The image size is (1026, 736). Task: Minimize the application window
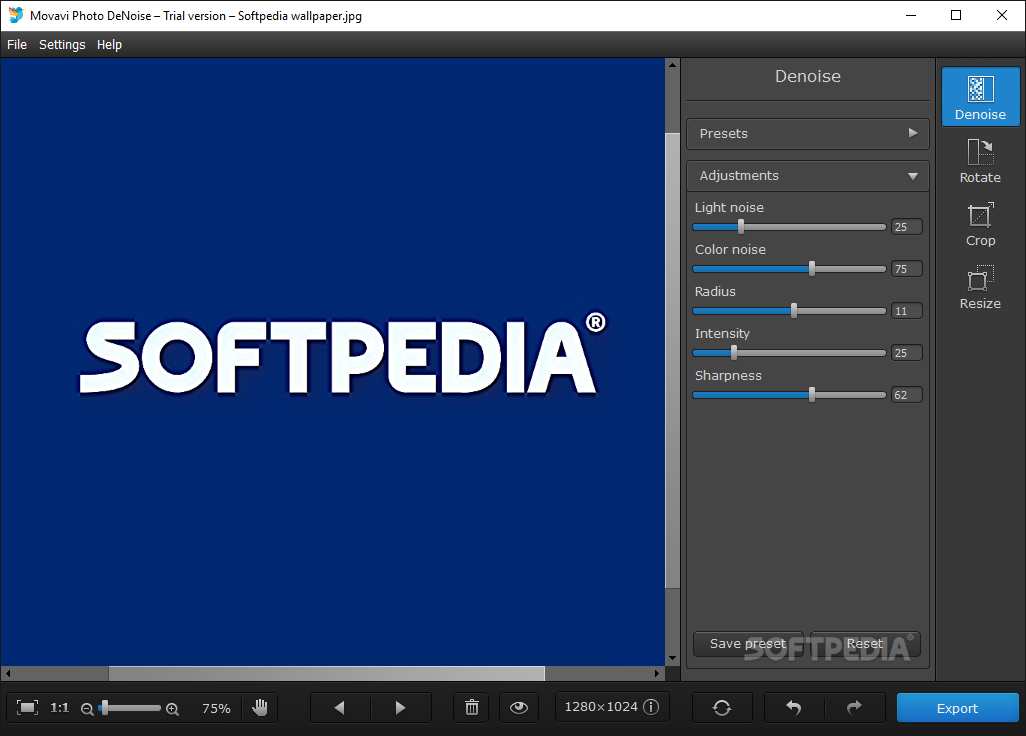point(911,15)
